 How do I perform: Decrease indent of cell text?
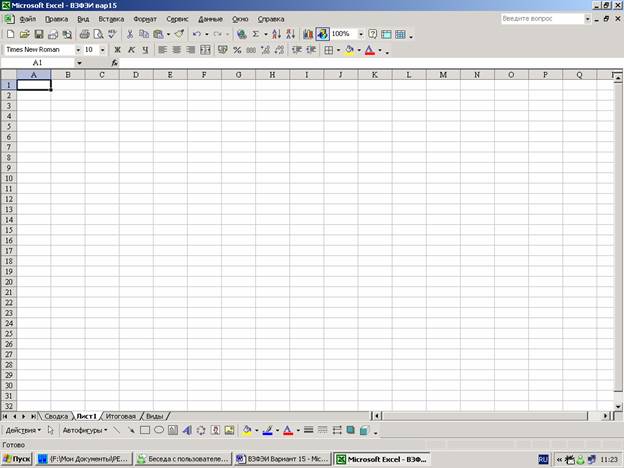point(296,50)
